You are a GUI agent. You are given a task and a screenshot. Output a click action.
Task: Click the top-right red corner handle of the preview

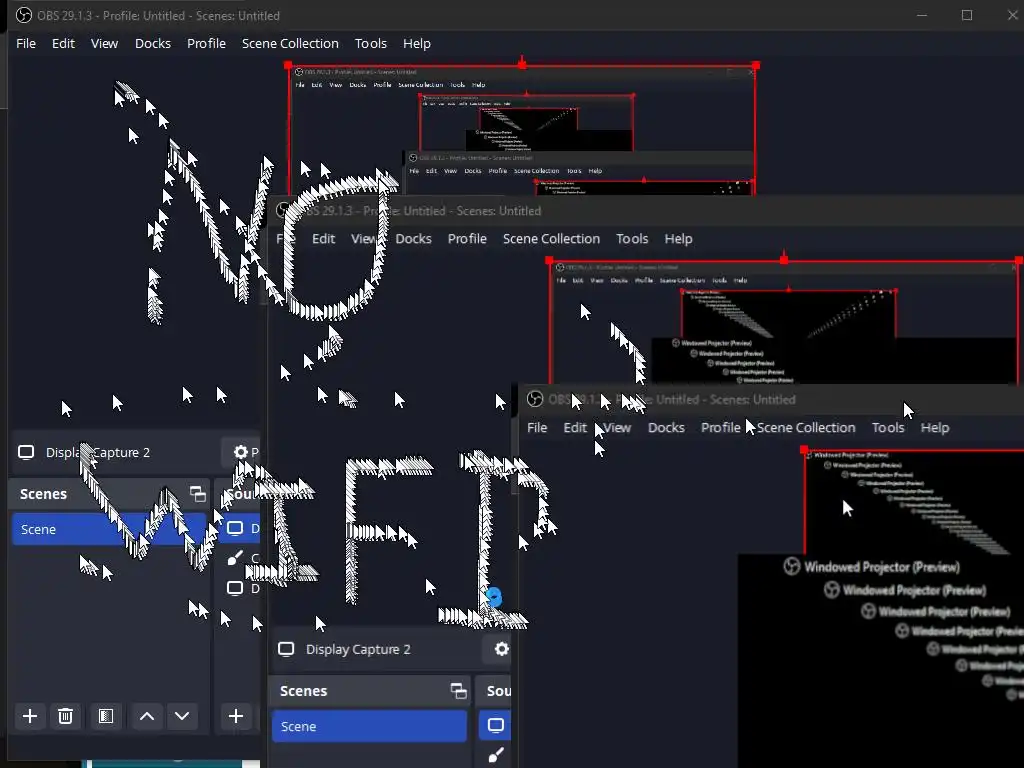click(756, 65)
